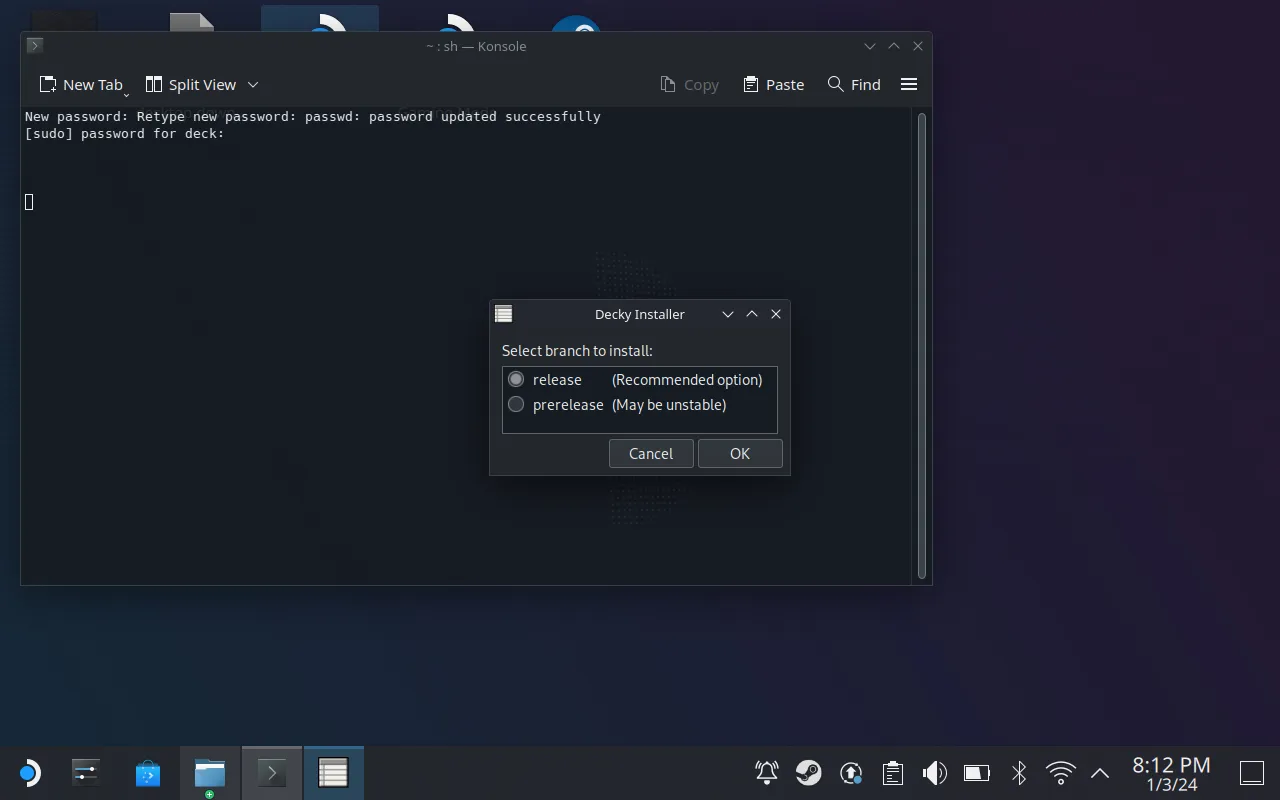
Task: Click the Konsole terminal icon in titlebar
Action: pos(34,45)
